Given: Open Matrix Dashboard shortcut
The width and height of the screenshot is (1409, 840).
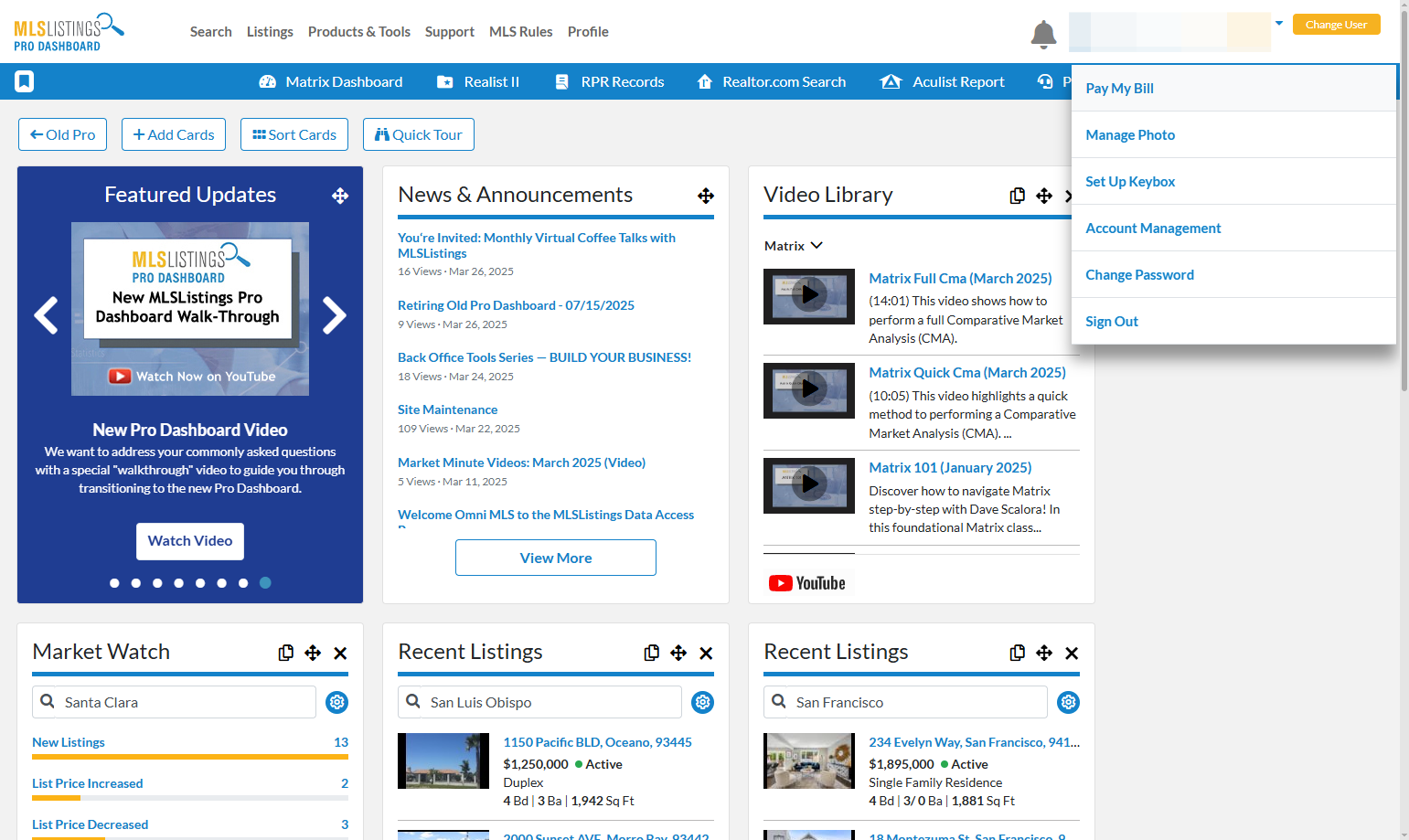Looking at the screenshot, I should pyautogui.click(x=330, y=81).
